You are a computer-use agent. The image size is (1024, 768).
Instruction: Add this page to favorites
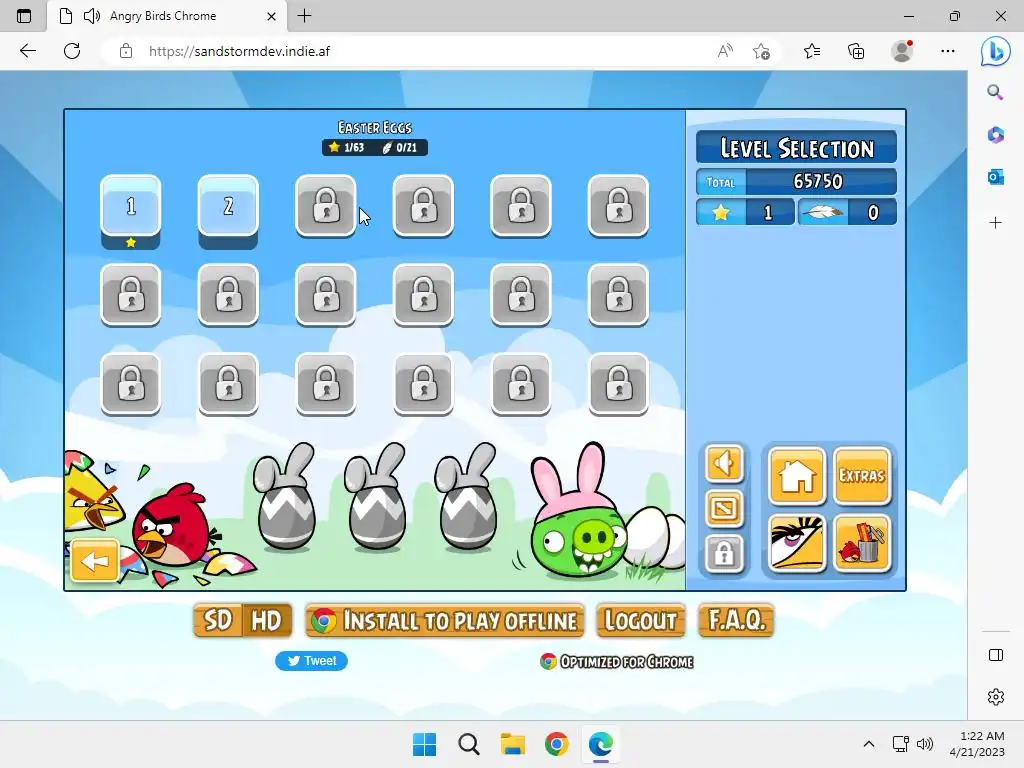click(761, 51)
